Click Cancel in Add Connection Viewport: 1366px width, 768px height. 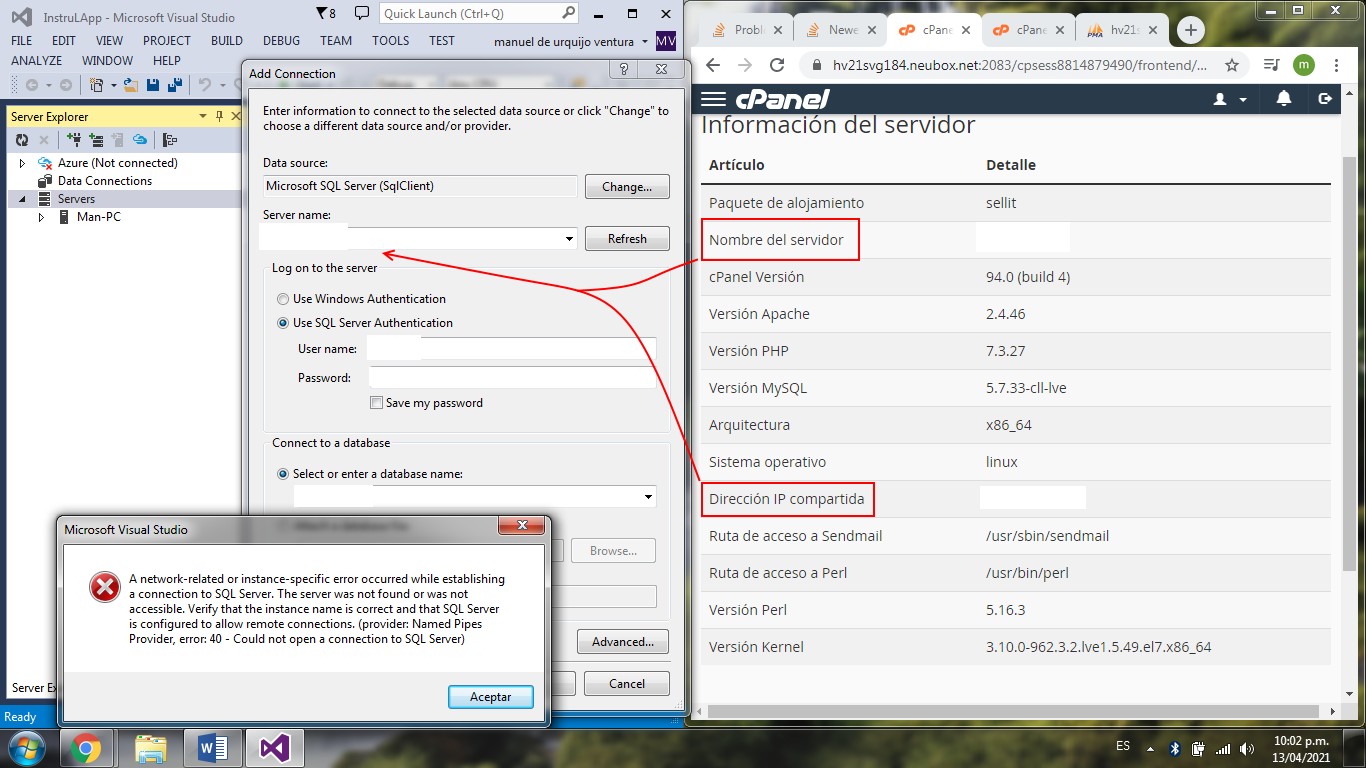pos(627,684)
